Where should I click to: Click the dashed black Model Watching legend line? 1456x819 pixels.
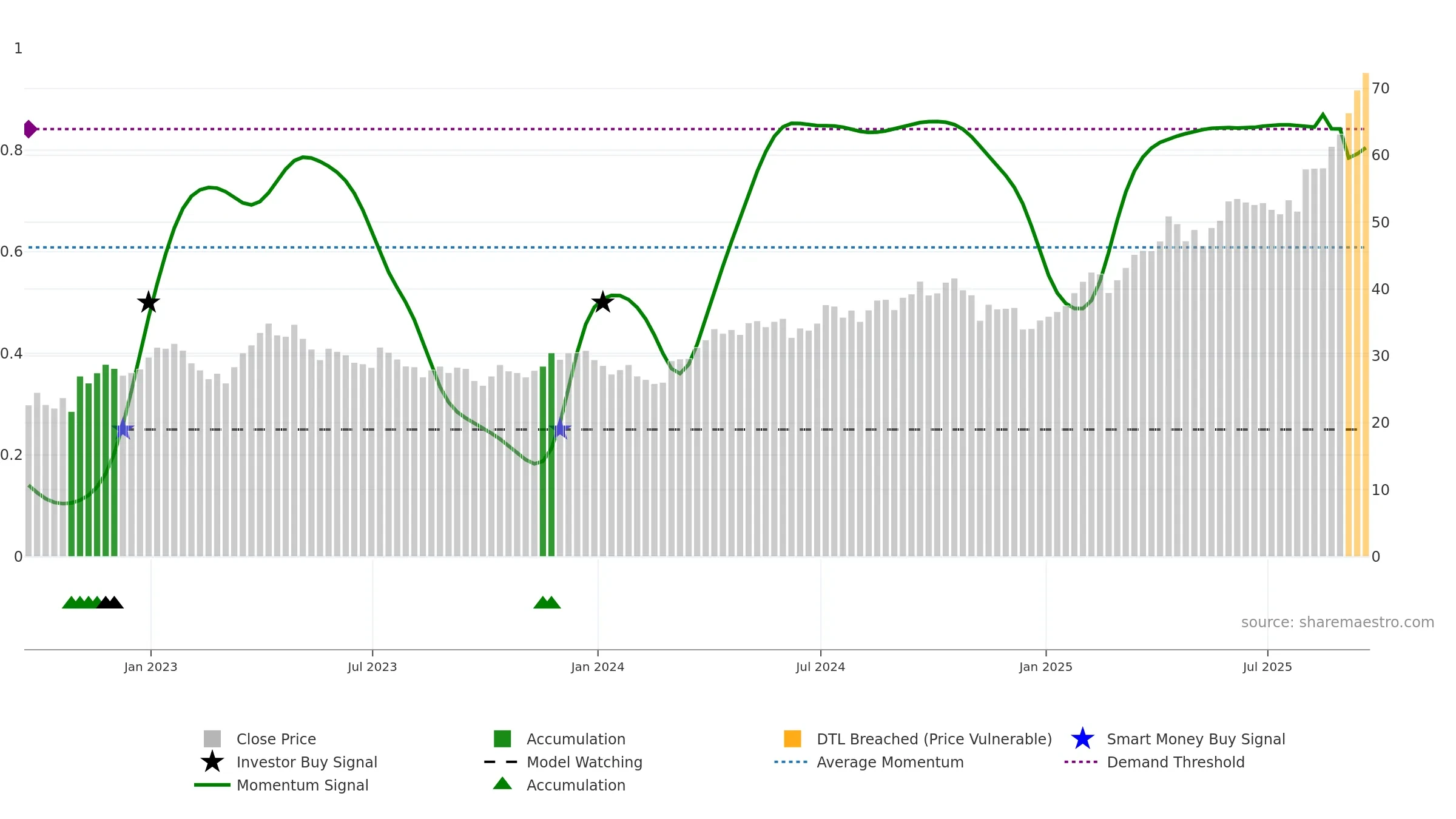coord(501,762)
